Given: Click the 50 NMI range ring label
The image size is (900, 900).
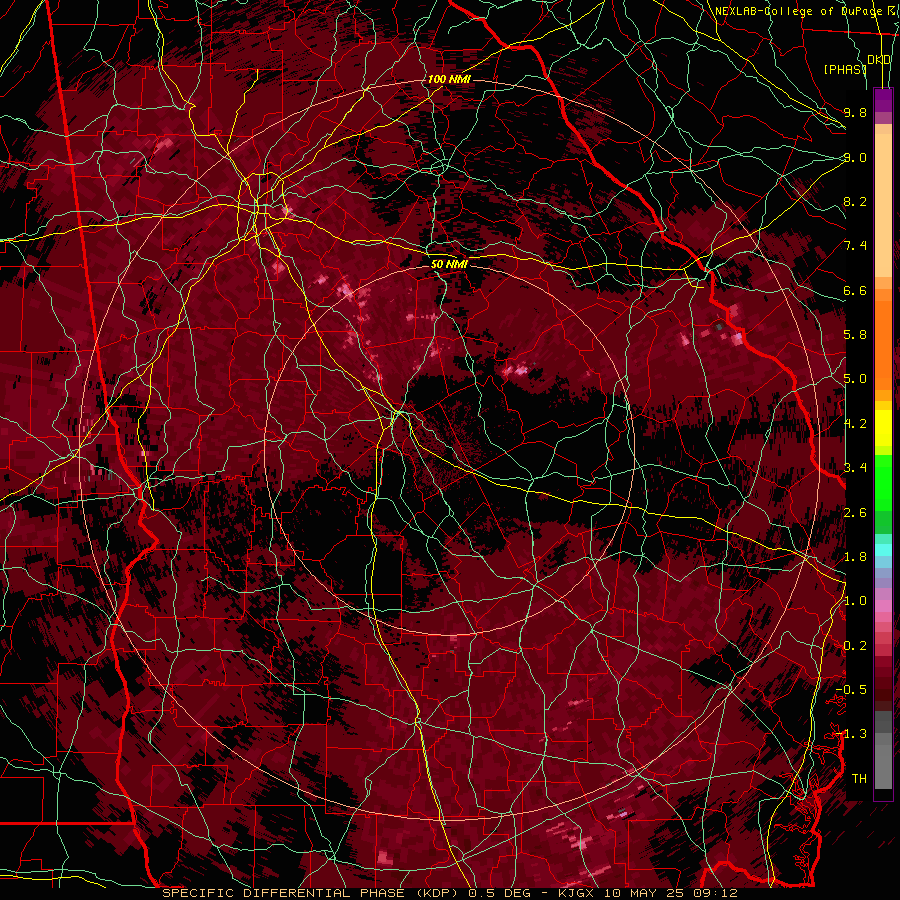Looking at the screenshot, I should pos(449,264).
